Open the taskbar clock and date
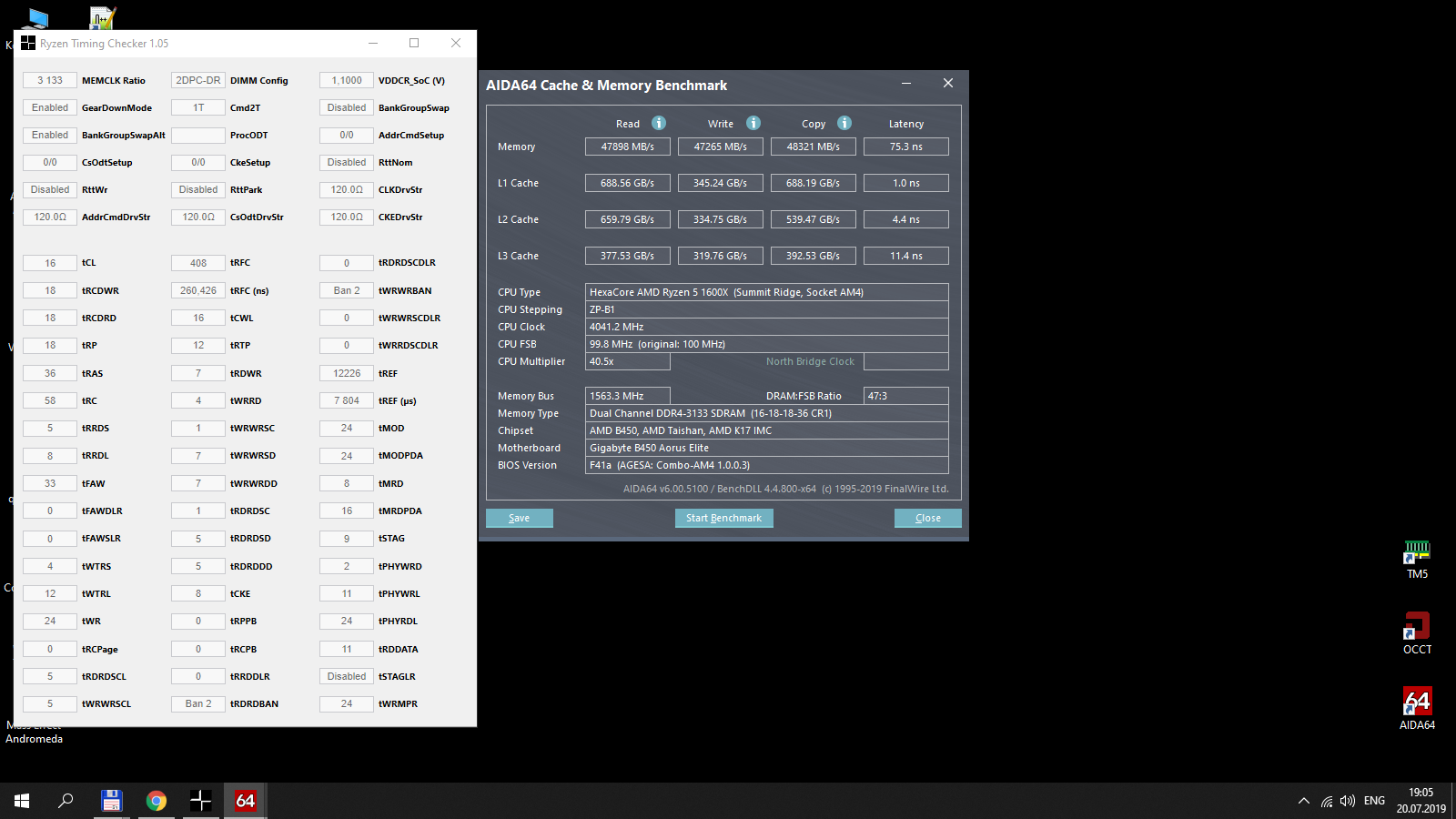This screenshot has height=819, width=1456. pos(1421,801)
